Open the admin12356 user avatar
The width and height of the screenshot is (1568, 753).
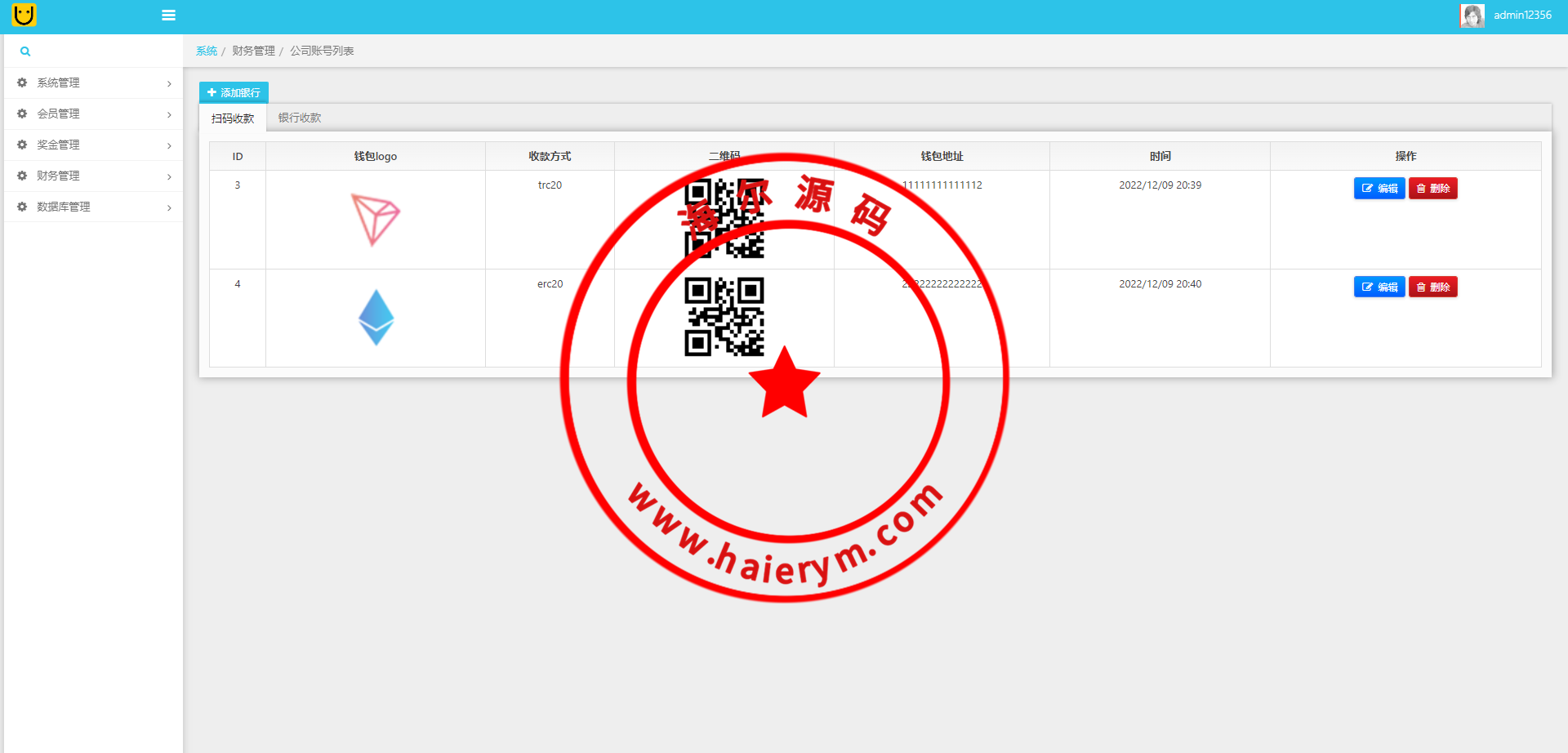1472,16
